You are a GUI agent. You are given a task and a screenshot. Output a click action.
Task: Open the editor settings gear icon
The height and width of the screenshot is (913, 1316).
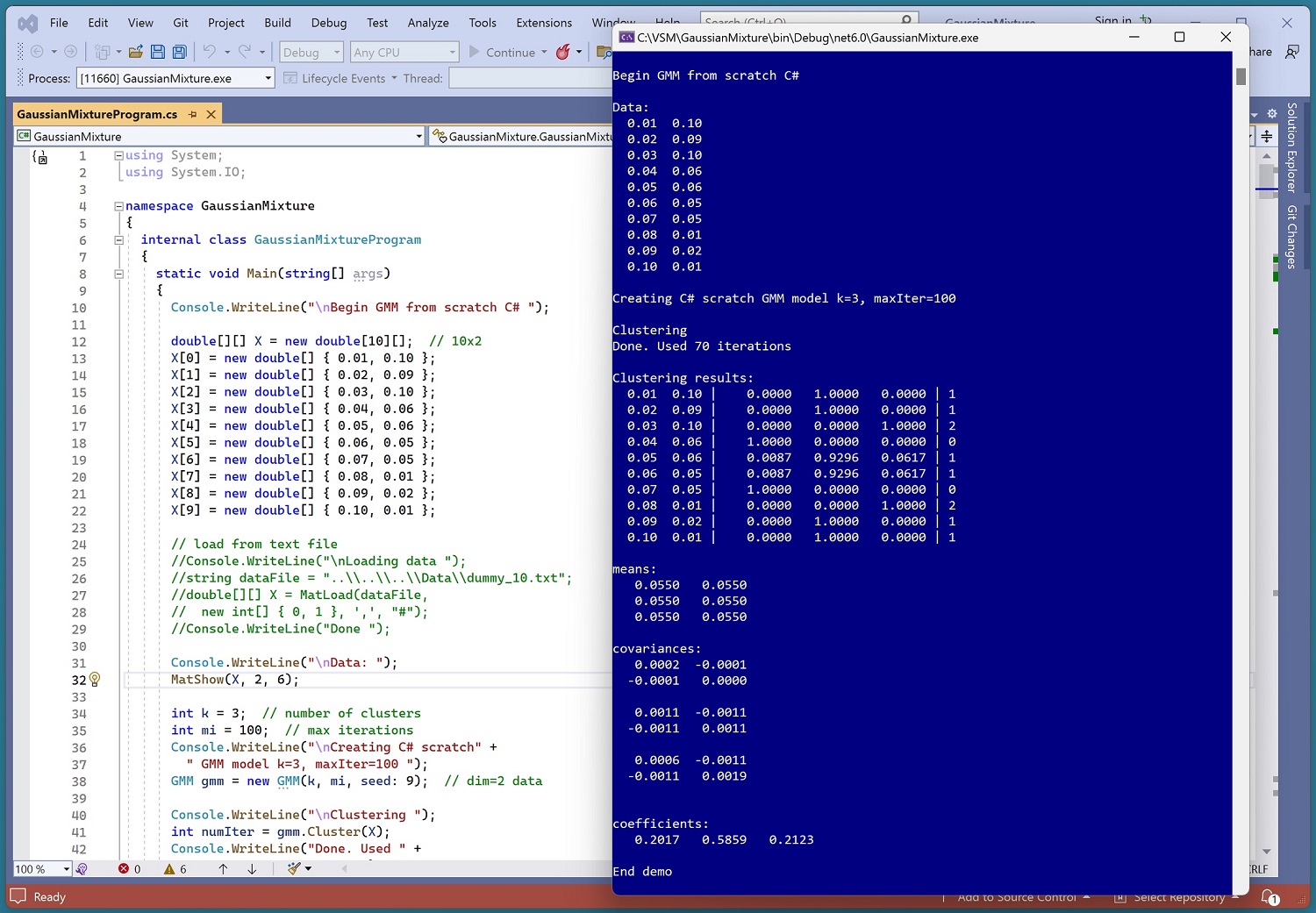1271,114
